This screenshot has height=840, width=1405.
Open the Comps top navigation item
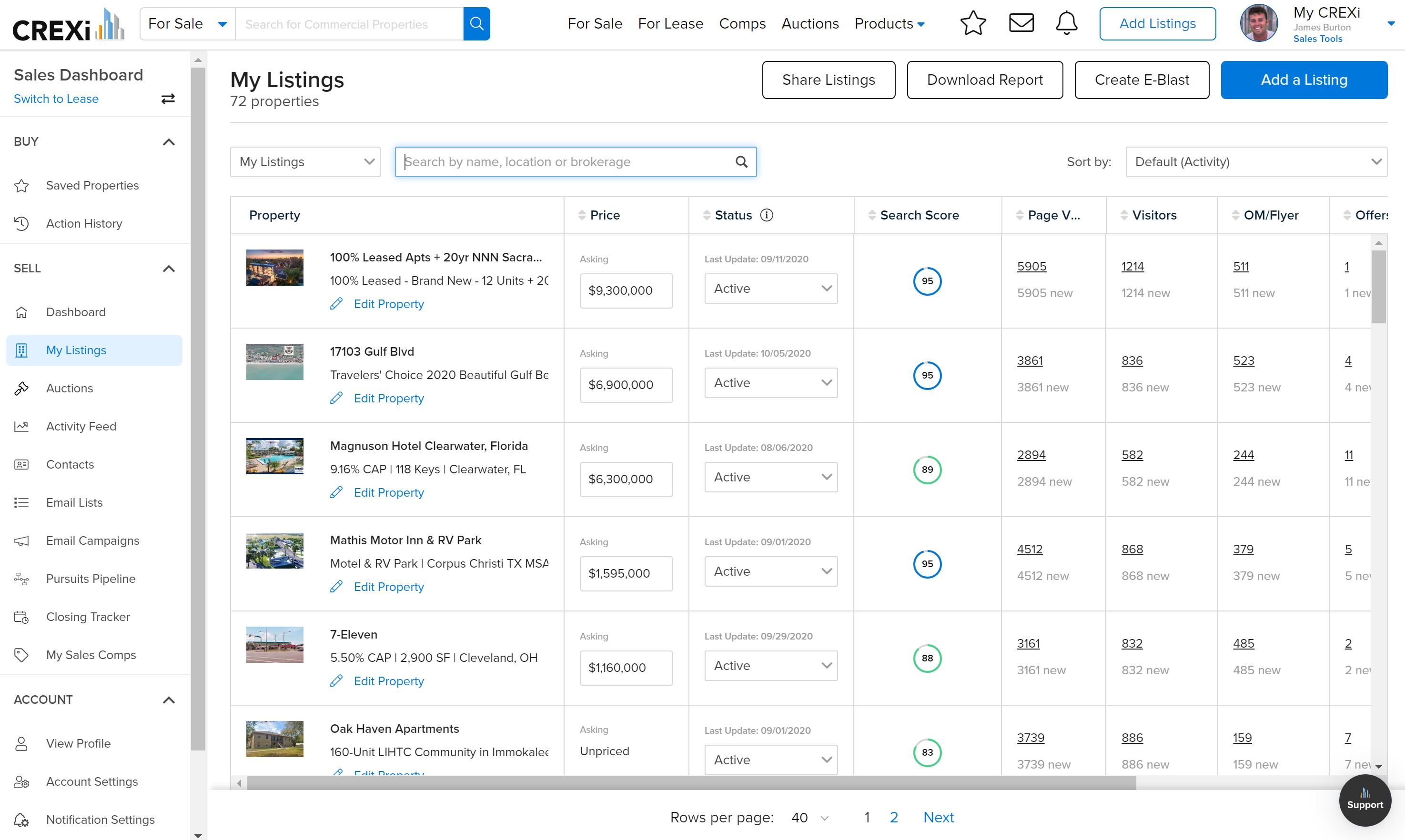(x=742, y=24)
